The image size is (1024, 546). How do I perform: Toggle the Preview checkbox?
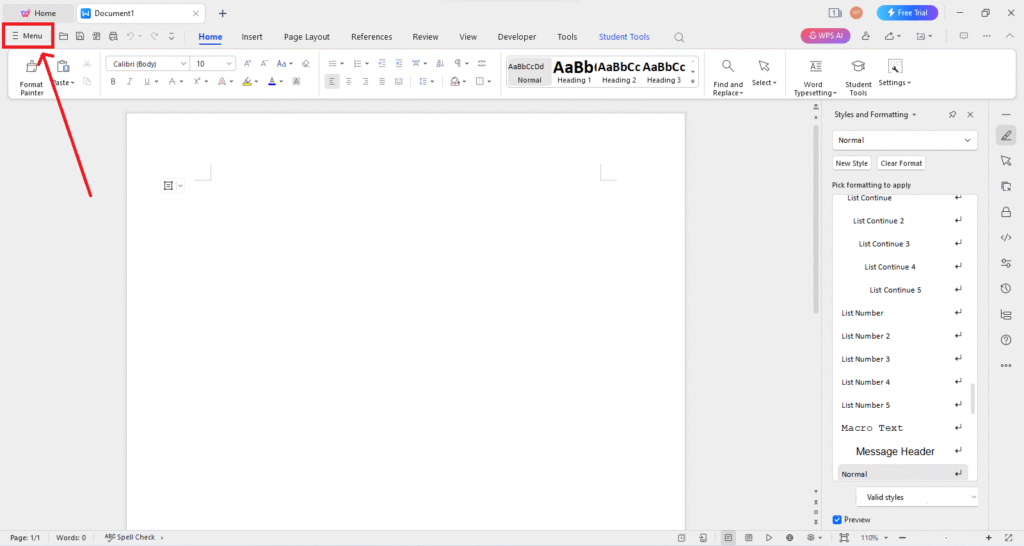coord(837,520)
